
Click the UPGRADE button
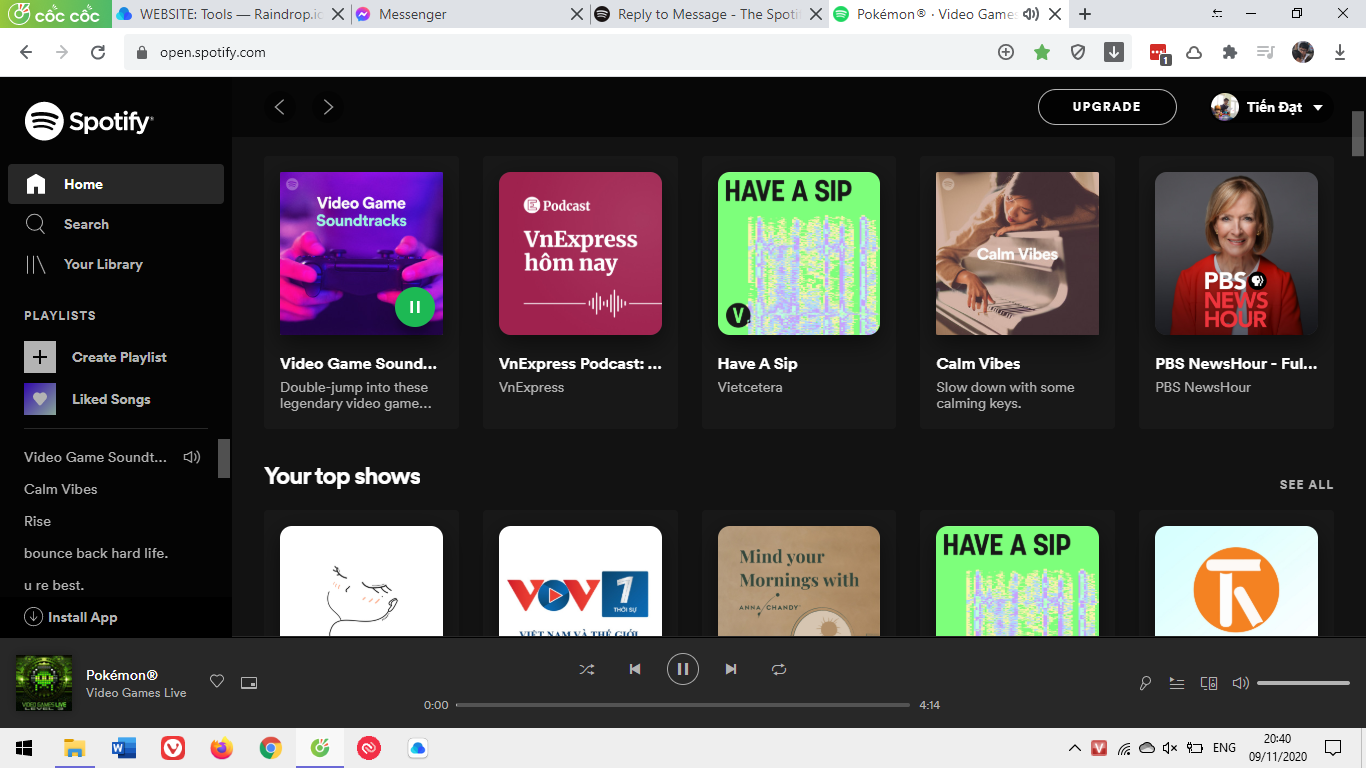pos(1107,107)
